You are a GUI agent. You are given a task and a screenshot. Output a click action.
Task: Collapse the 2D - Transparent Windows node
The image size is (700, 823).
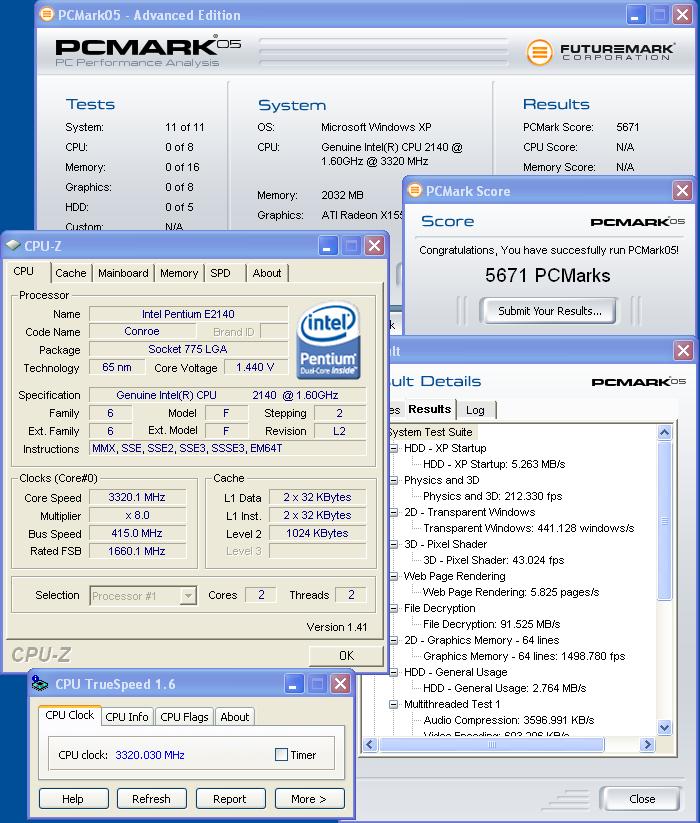[394, 512]
